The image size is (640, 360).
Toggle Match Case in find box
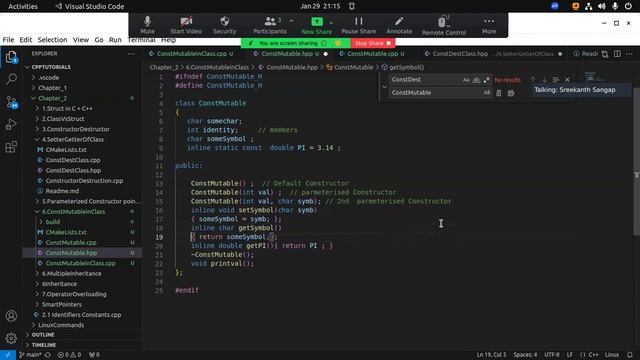coord(466,80)
